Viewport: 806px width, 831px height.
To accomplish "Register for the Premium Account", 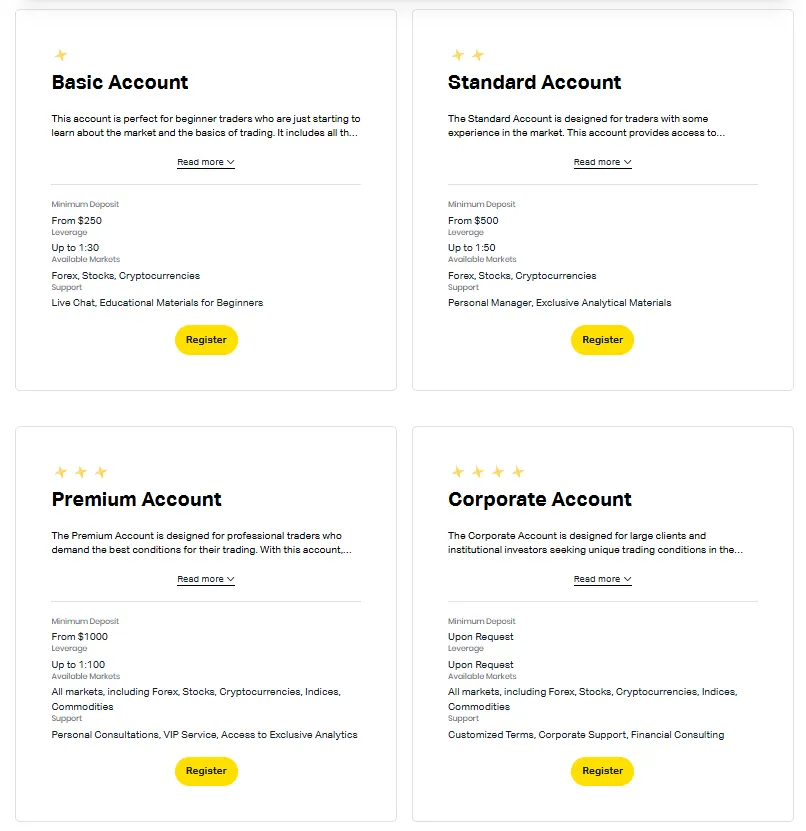I will click(206, 771).
